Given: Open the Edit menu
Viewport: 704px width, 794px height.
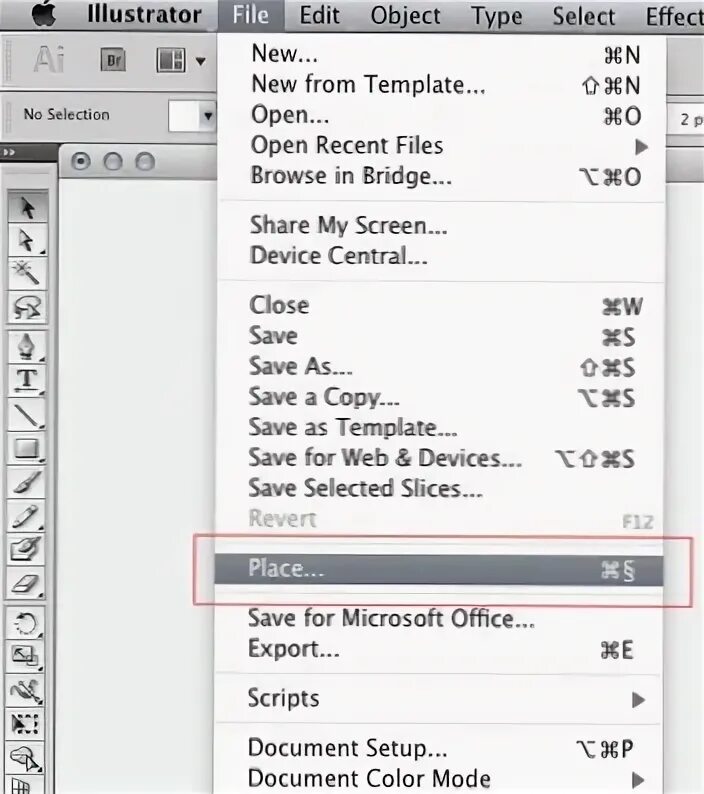Looking at the screenshot, I should point(320,15).
